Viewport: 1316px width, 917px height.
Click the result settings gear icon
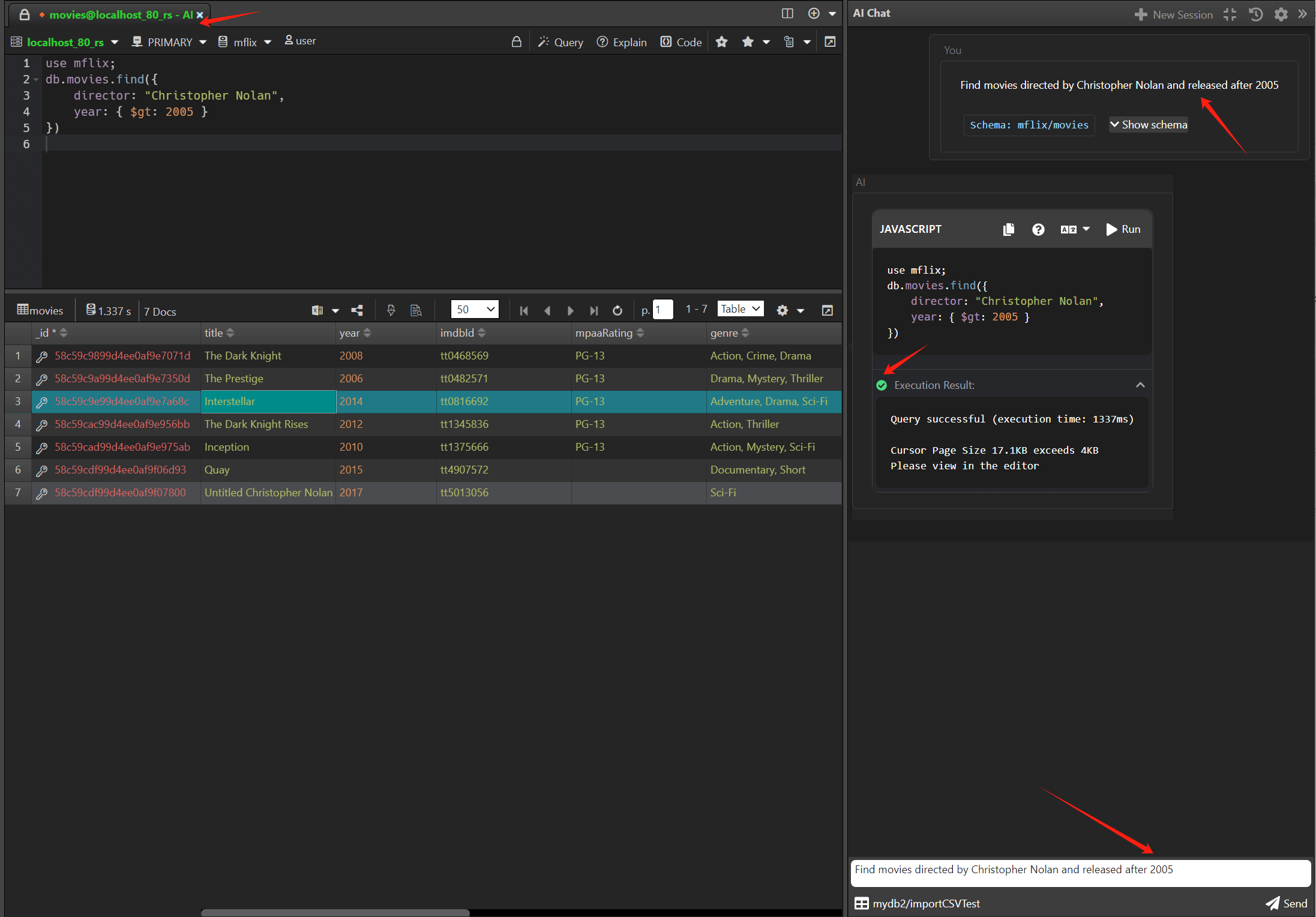point(782,310)
